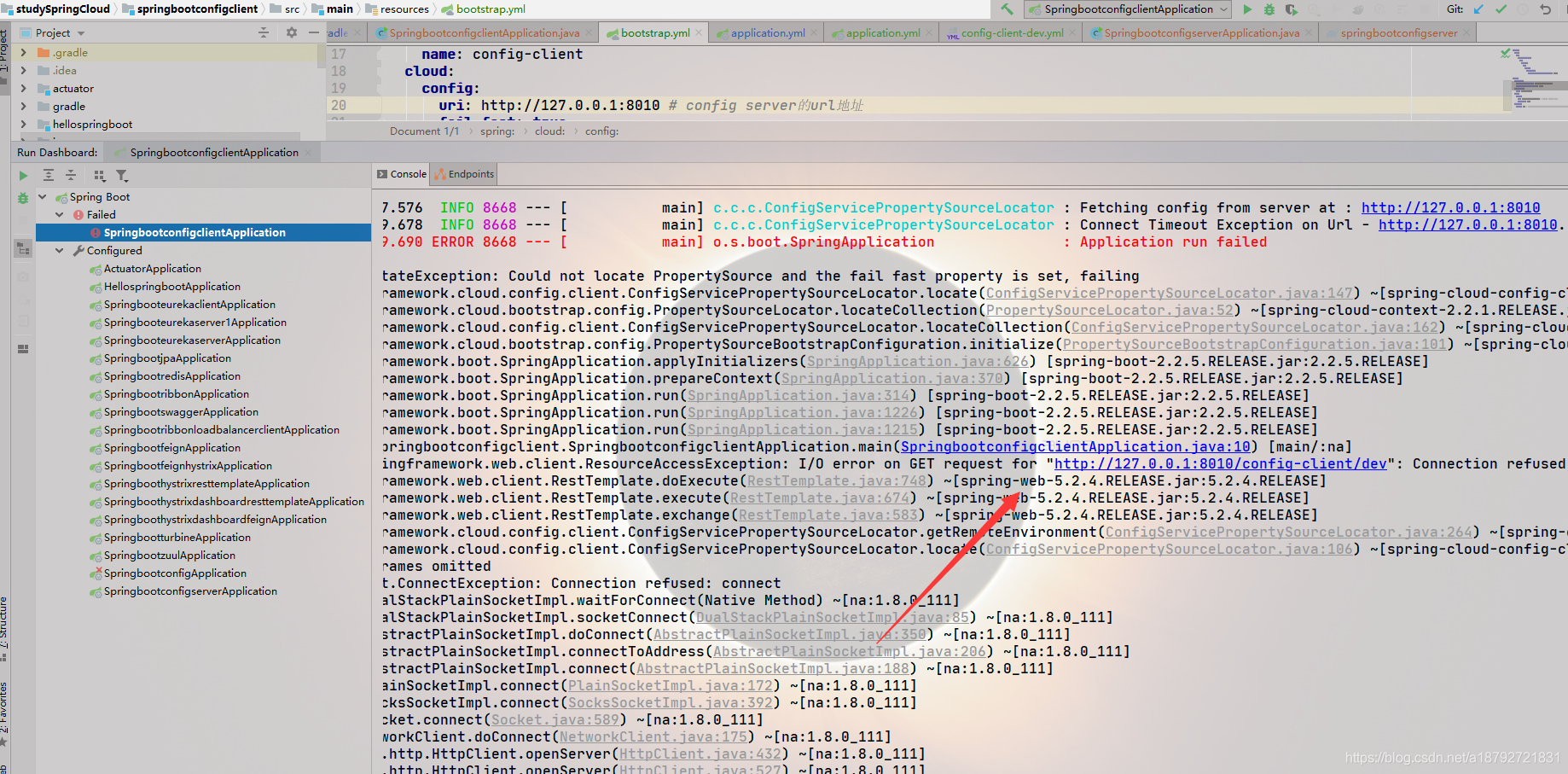The image size is (1568, 774).
Task: Expand the .gradle folder
Action: pos(23,52)
